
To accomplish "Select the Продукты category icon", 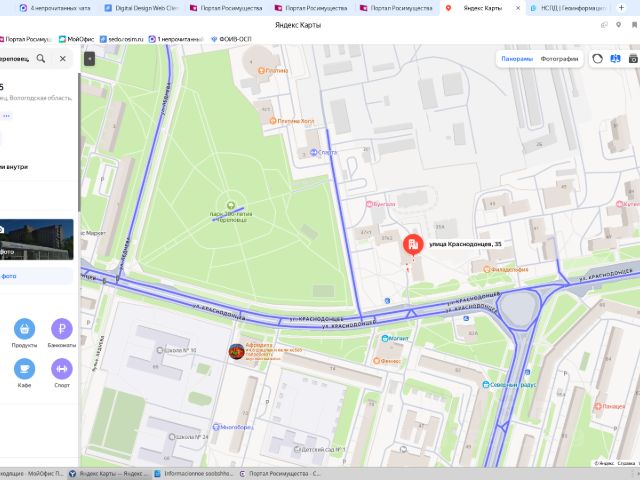I will point(24,329).
